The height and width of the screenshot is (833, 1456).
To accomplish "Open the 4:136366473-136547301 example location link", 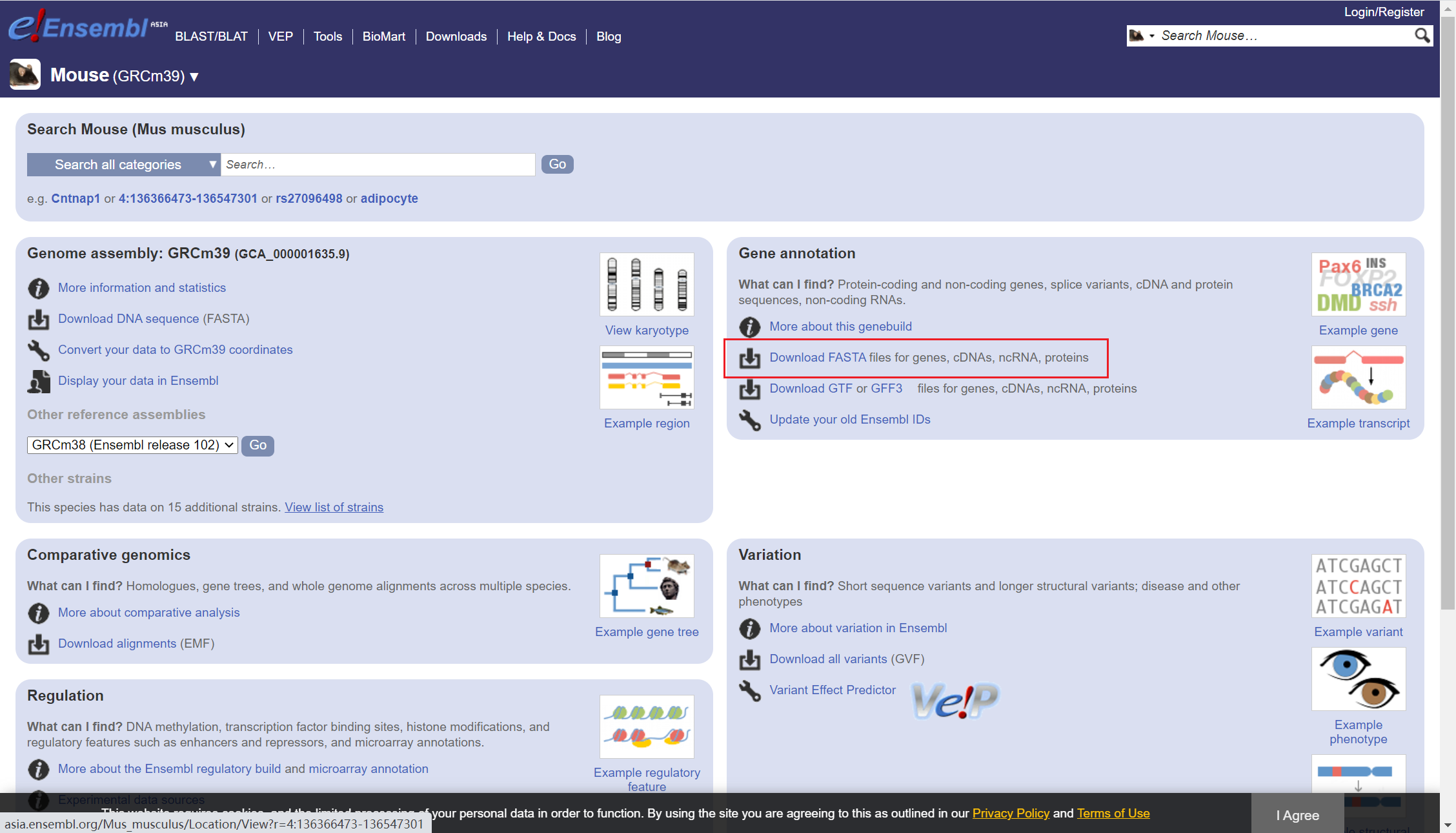I will (x=188, y=199).
